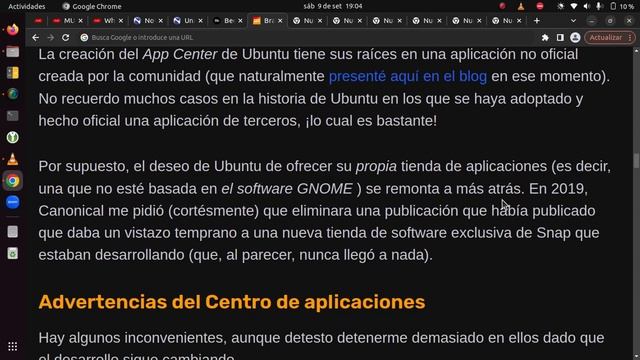The width and height of the screenshot is (640, 360).
Task: Click the volume speaker icon
Action: click(x=587, y=6)
